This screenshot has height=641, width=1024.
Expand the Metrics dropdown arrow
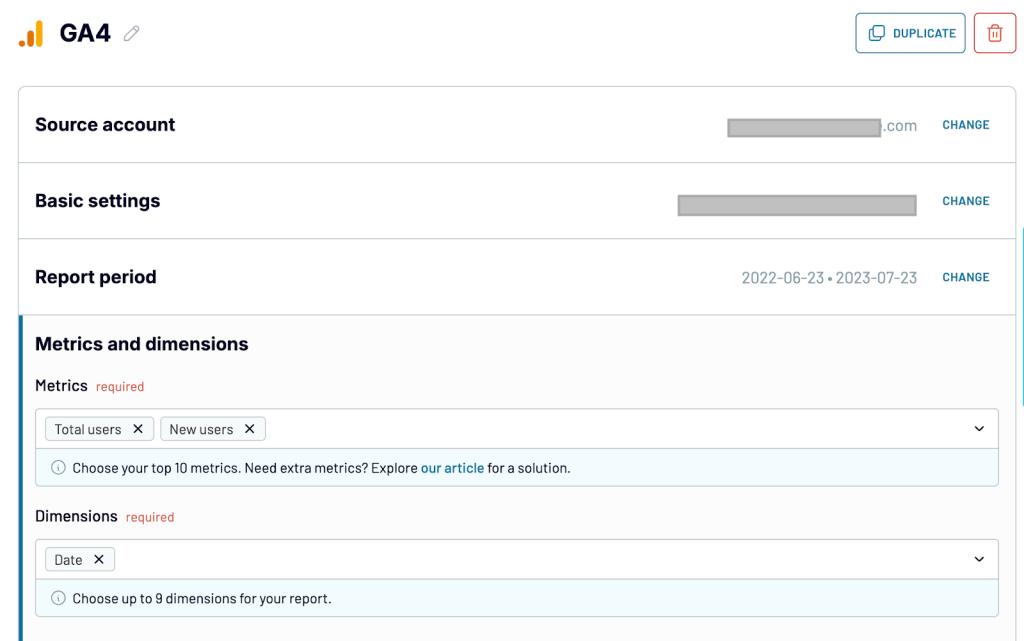[x=979, y=429]
